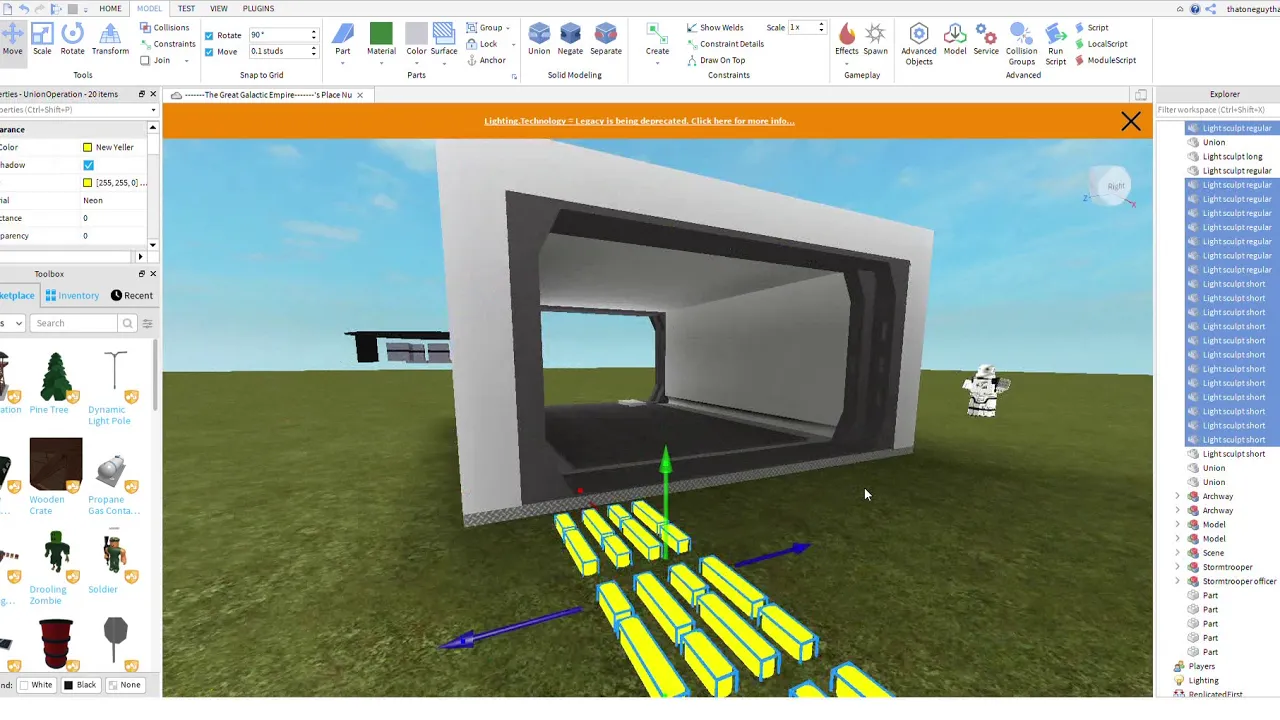Open the Material picker
This screenshot has height=720, width=1280.
[x=381, y=41]
